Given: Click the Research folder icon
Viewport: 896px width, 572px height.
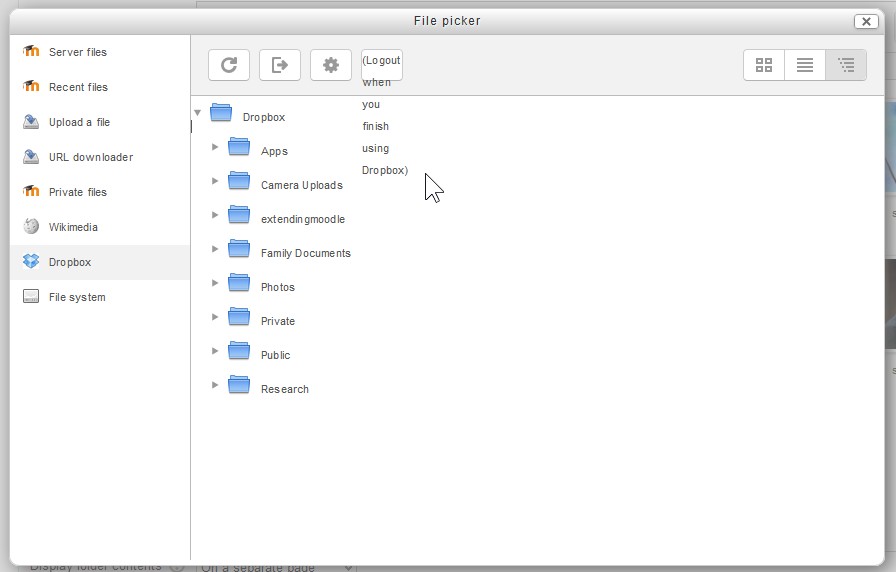Looking at the screenshot, I should pyautogui.click(x=239, y=385).
